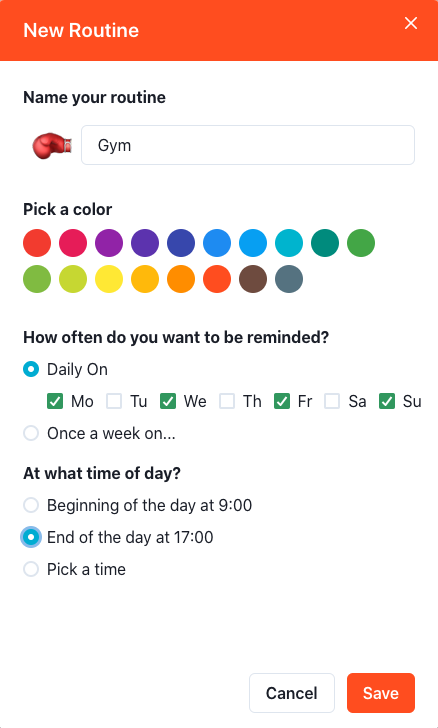Save the Gym routine
The height and width of the screenshot is (728, 438).
pos(381,693)
